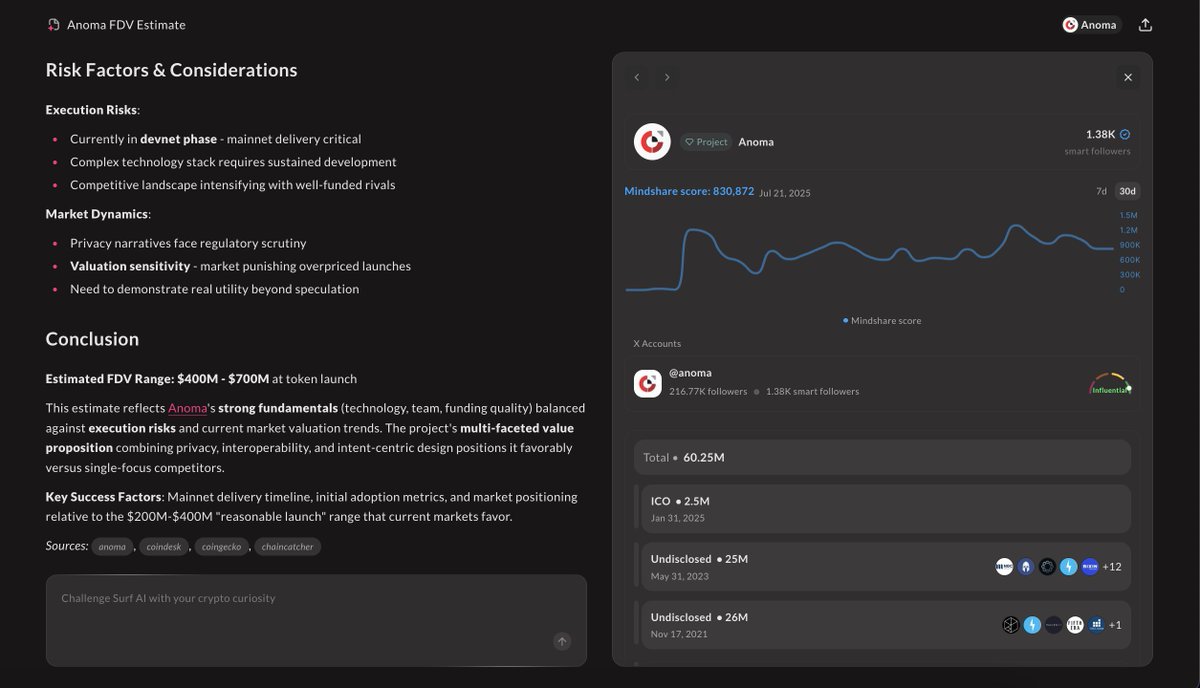Click the Anoma chip in the header
The height and width of the screenshot is (688, 1200).
(x=1091, y=25)
